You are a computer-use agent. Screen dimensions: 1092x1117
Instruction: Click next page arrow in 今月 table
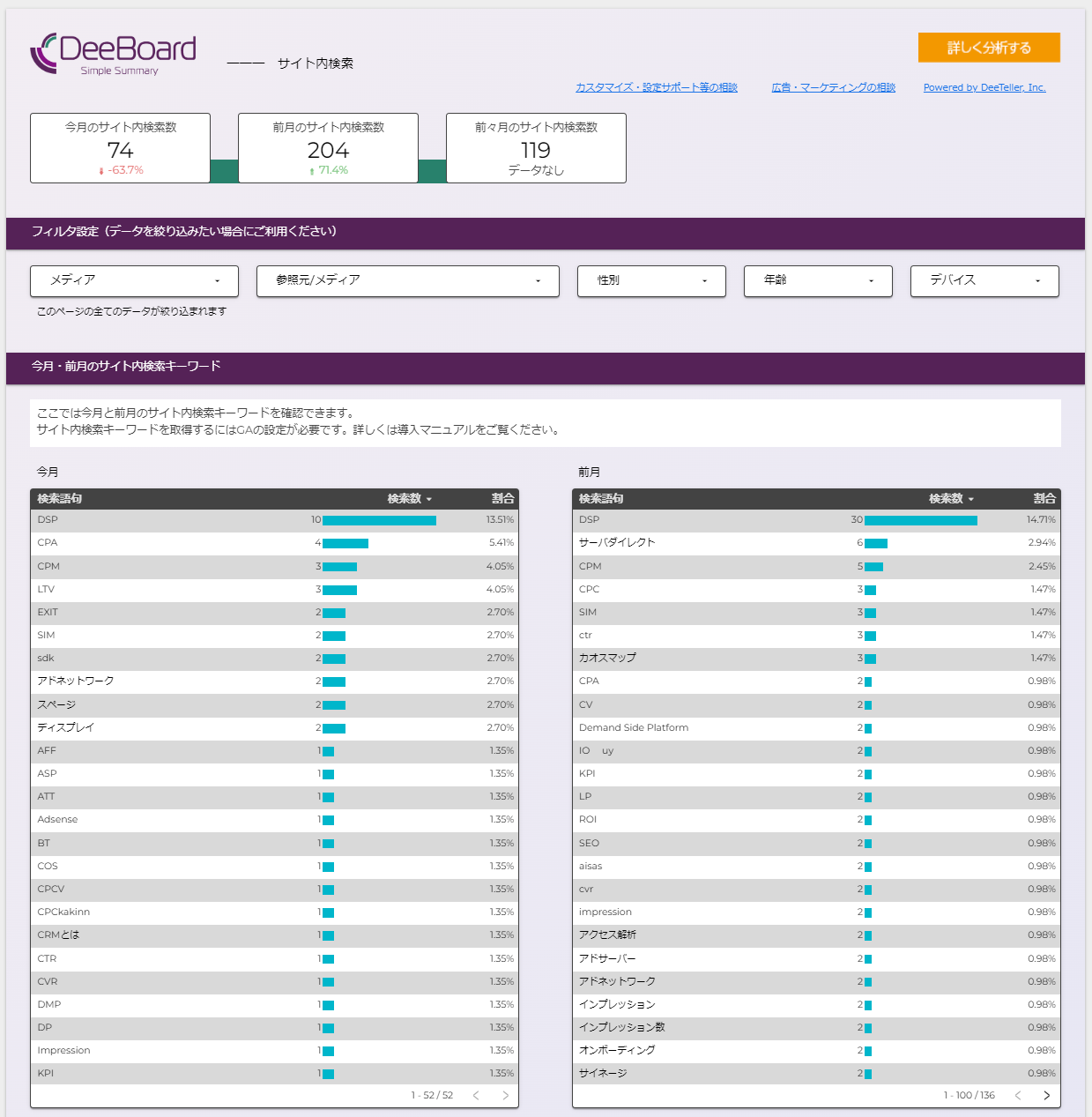click(x=505, y=1095)
